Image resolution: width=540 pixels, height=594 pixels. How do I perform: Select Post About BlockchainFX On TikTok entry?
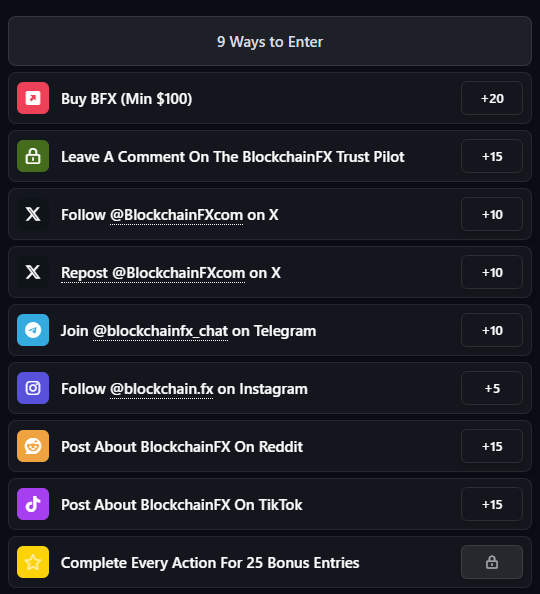(x=270, y=504)
